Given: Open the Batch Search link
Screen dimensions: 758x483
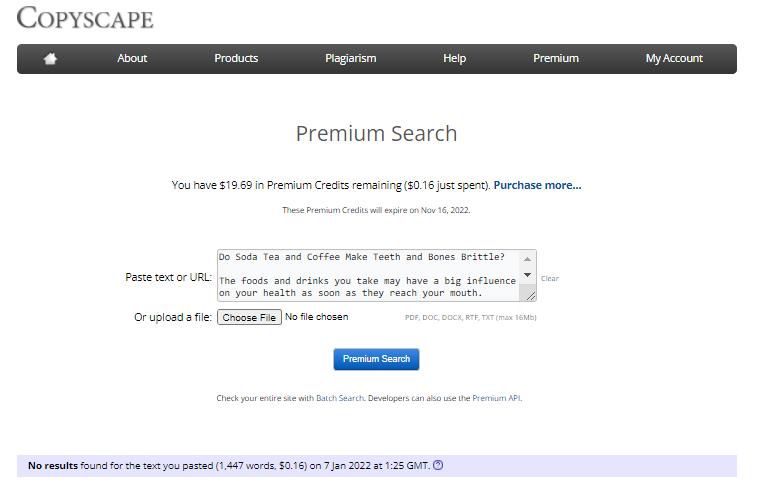Looking at the screenshot, I should click(x=340, y=398).
